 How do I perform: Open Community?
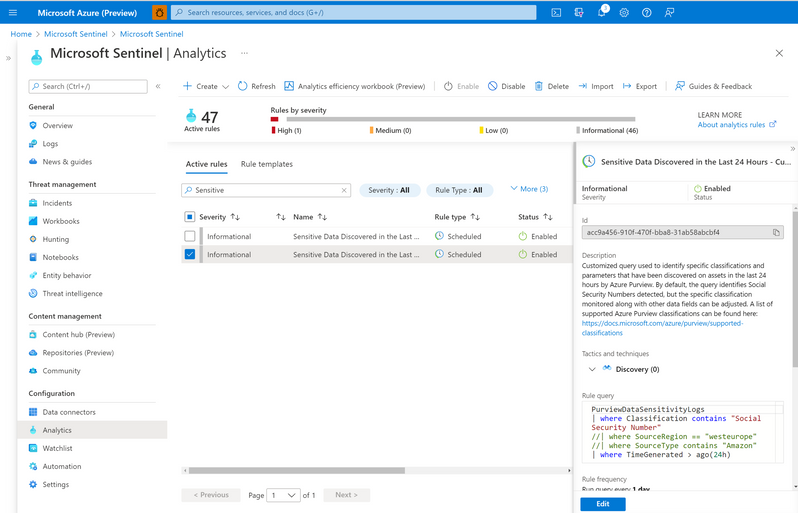coord(61,371)
